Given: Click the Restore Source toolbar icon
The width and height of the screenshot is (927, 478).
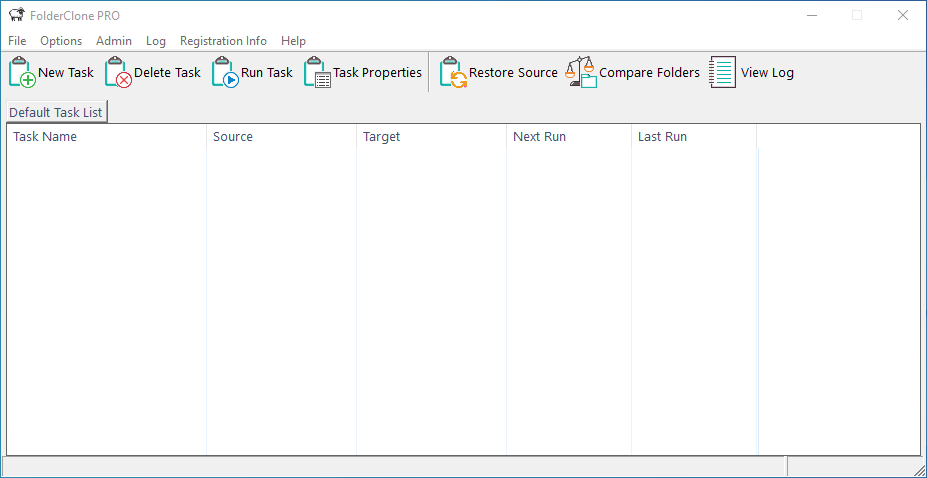Looking at the screenshot, I should [453, 73].
